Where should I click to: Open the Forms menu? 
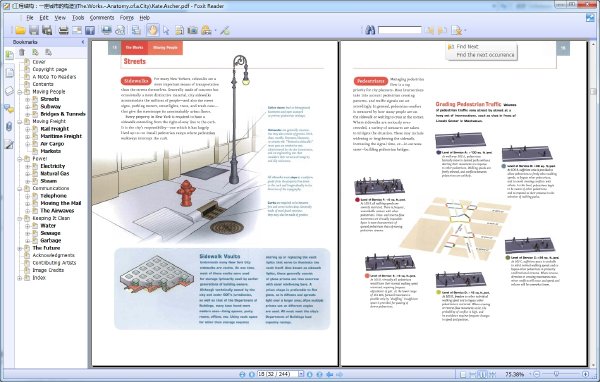127,18
